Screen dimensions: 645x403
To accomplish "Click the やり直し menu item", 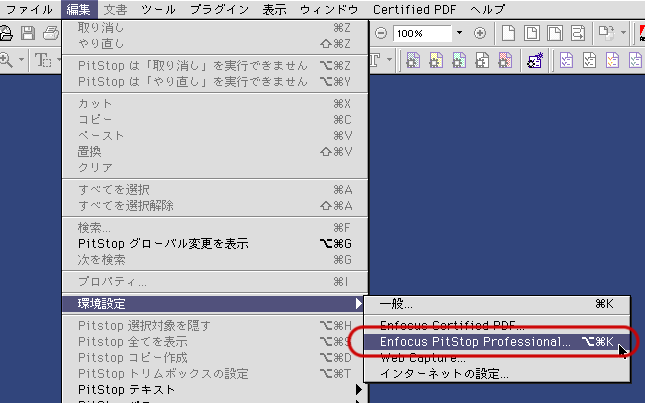I will 215,44.
